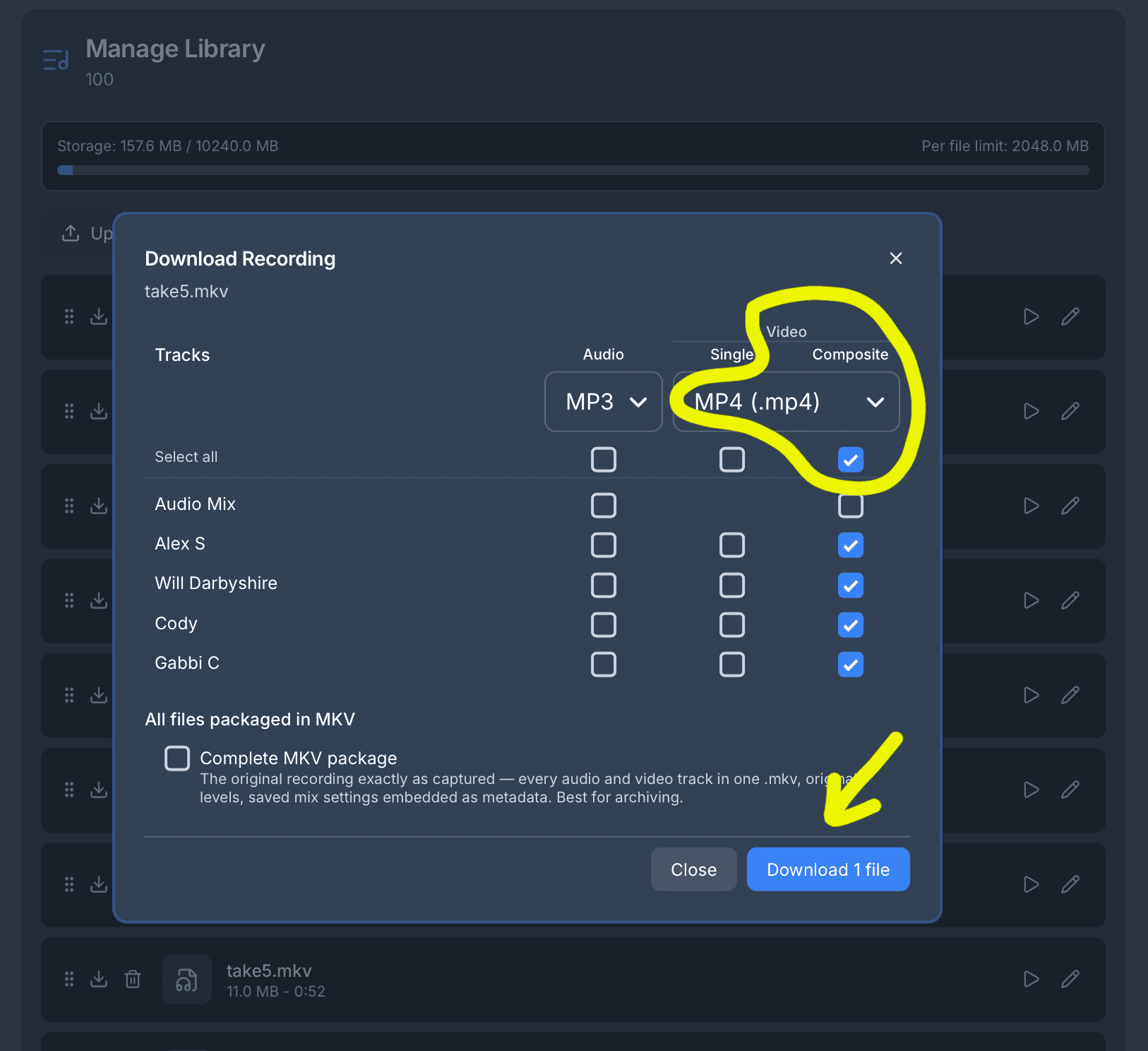Uncheck Select all for Composite column
The width and height of the screenshot is (1148, 1051).
851,460
